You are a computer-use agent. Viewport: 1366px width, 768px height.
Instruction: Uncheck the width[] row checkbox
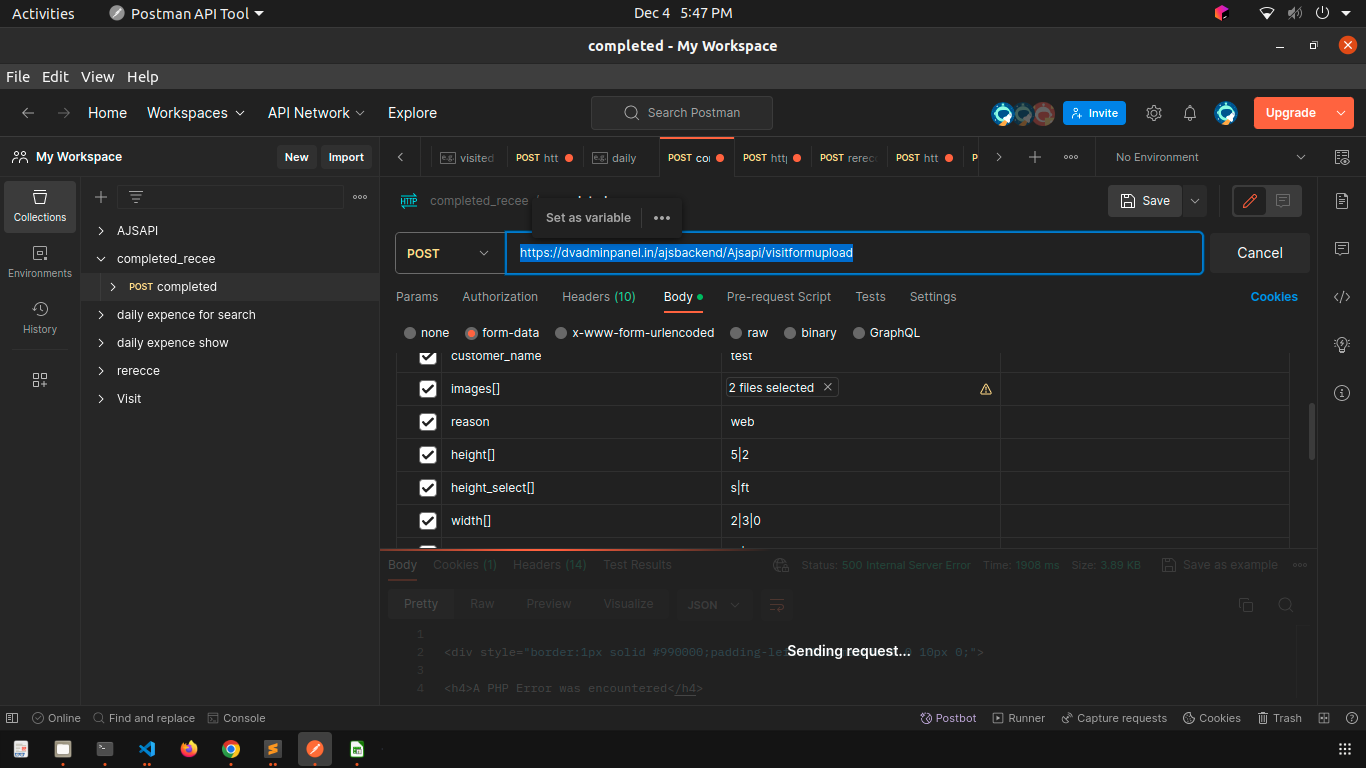pos(428,521)
